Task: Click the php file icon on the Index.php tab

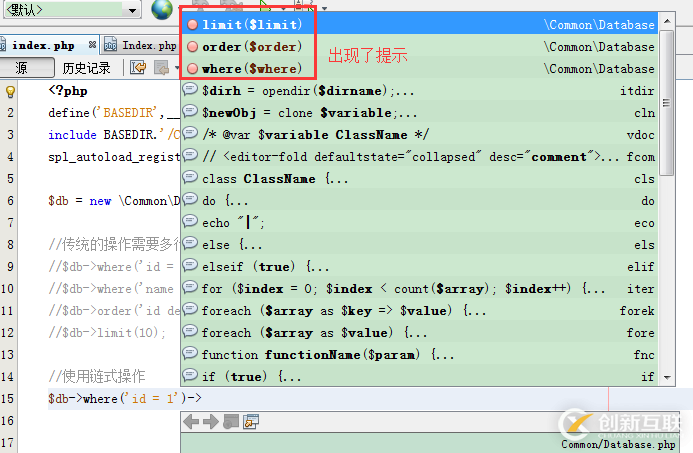Action: coord(110,45)
